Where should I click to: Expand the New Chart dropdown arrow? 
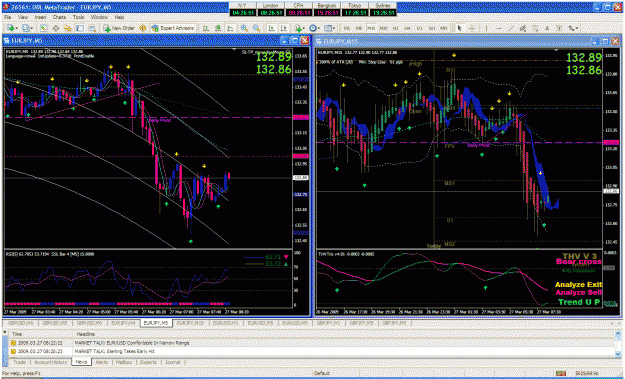[16, 28]
